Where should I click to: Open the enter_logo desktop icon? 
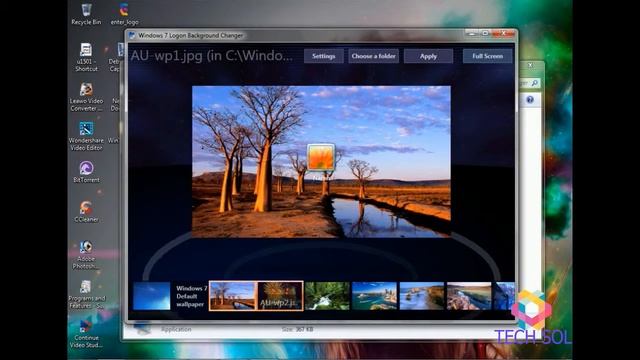pos(124,14)
